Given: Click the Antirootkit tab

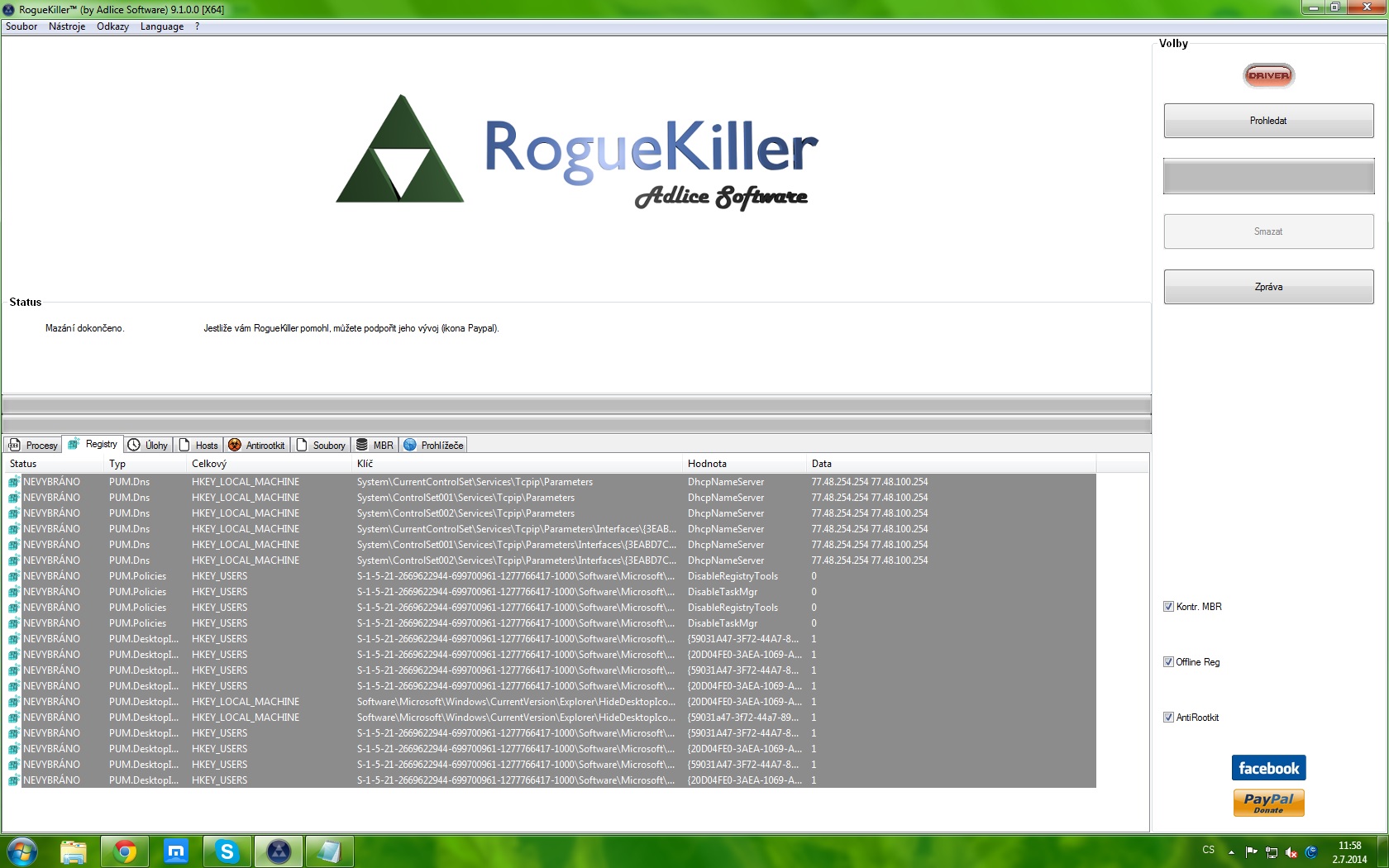Looking at the screenshot, I should (x=256, y=445).
